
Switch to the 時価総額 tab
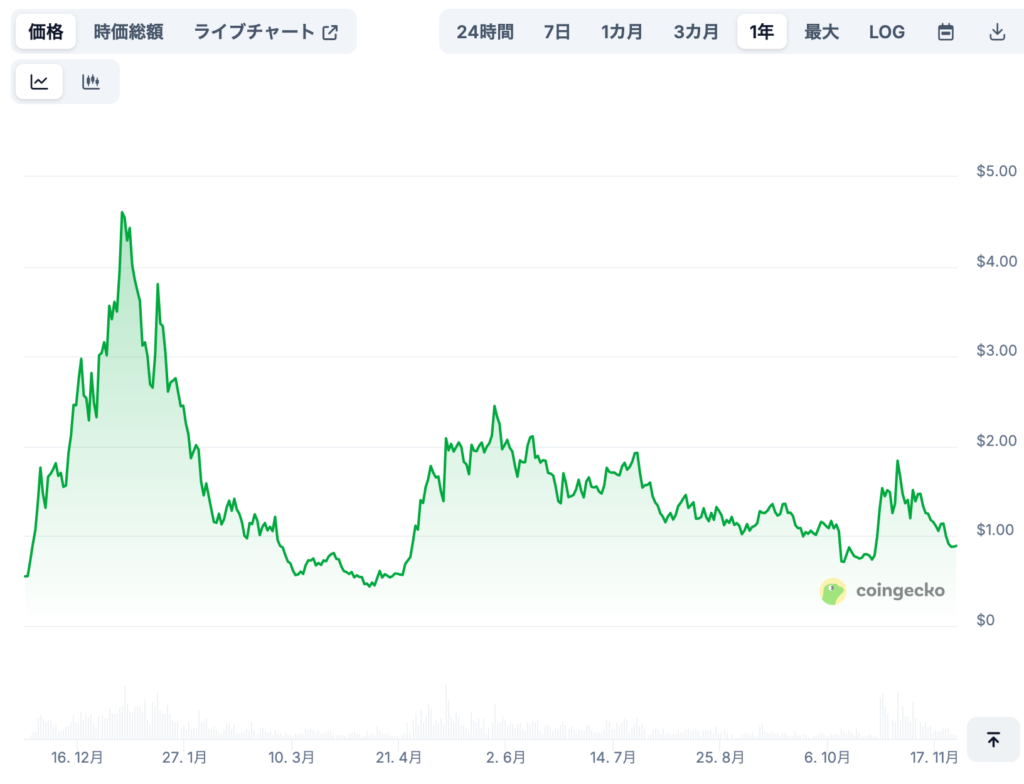(x=128, y=31)
